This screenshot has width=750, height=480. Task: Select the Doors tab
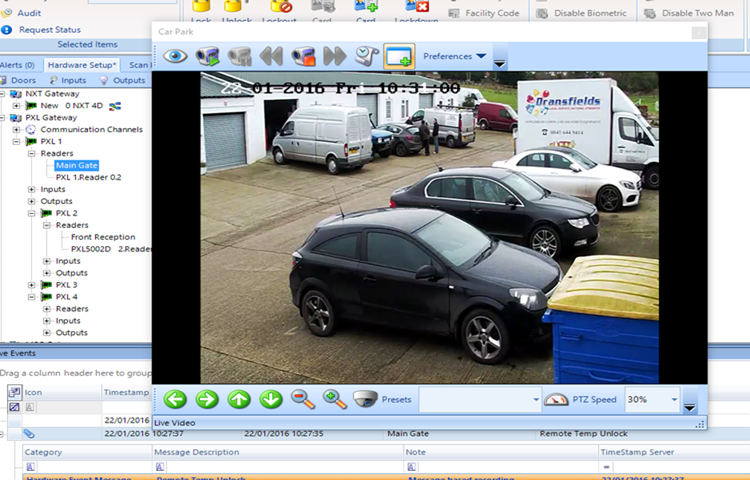click(22, 80)
